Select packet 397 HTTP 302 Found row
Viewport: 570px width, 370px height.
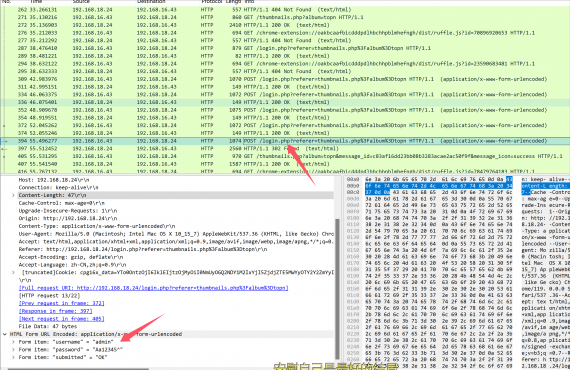285,148
